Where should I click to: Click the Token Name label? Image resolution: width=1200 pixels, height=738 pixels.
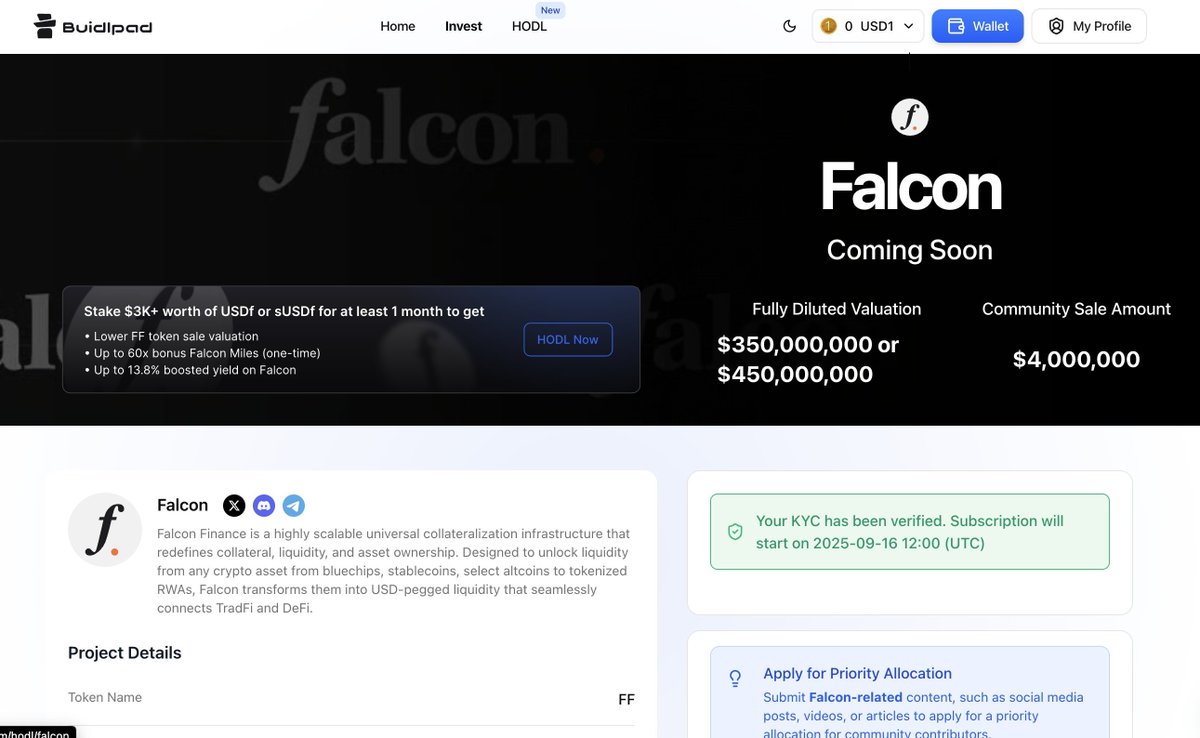105,697
